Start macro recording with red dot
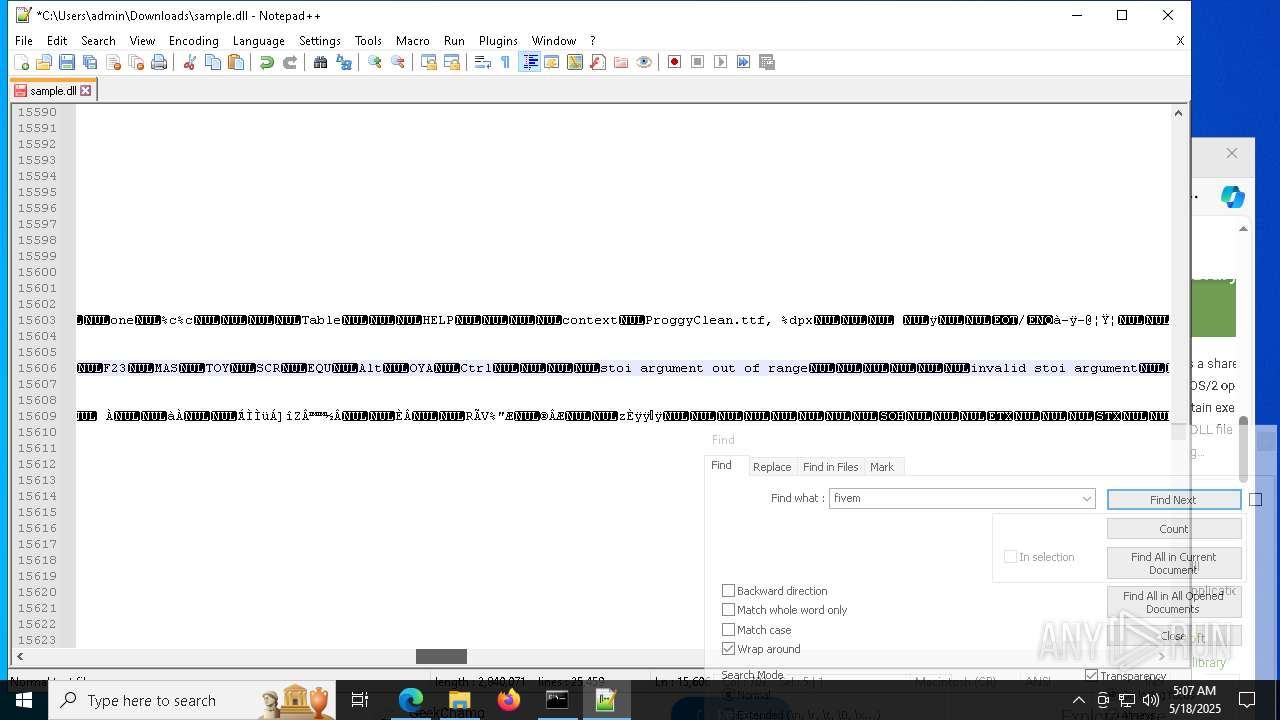The width and height of the screenshot is (1280, 720). [674, 62]
